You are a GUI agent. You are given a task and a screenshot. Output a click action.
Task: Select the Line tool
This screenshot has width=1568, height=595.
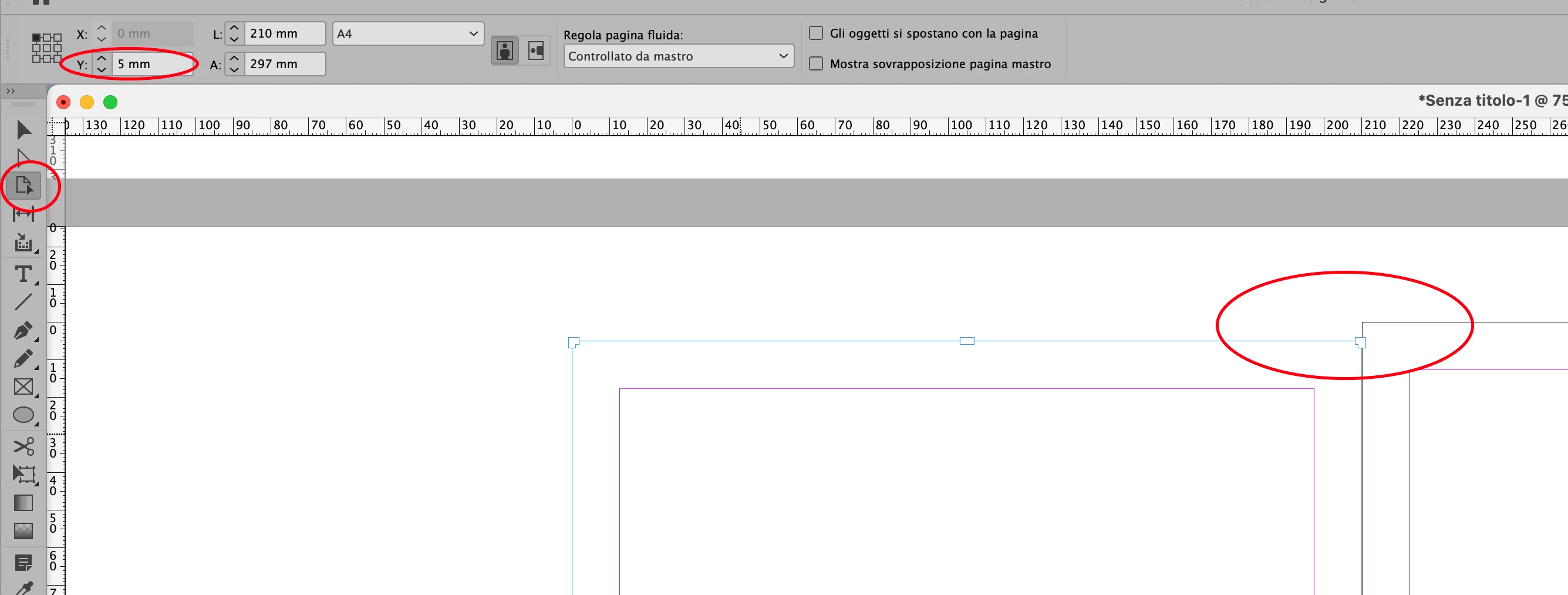pyautogui.click(x=23, y=302)
